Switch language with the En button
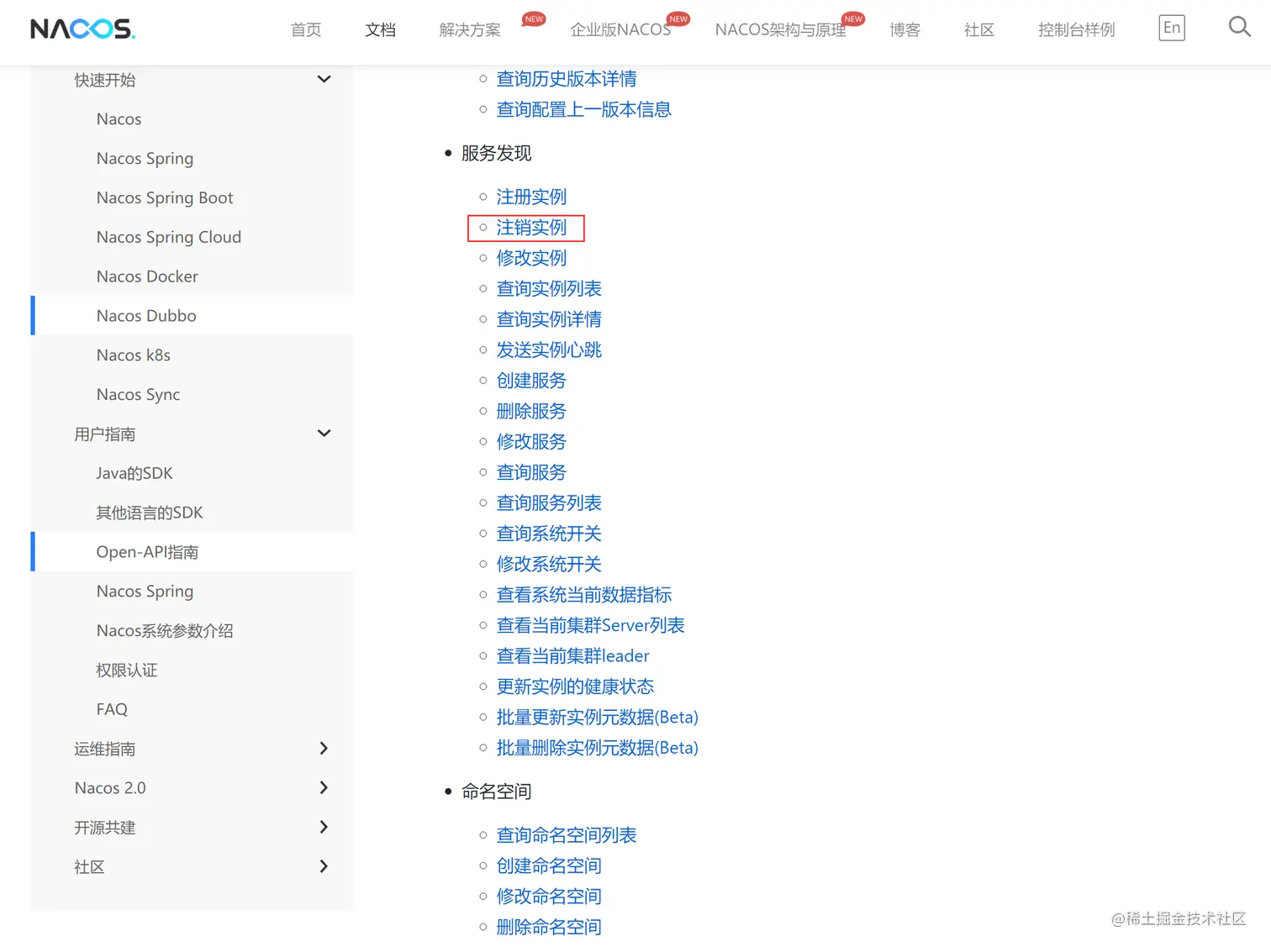1271x952 pixels. pyautogui.click(x=1172, y=28)
